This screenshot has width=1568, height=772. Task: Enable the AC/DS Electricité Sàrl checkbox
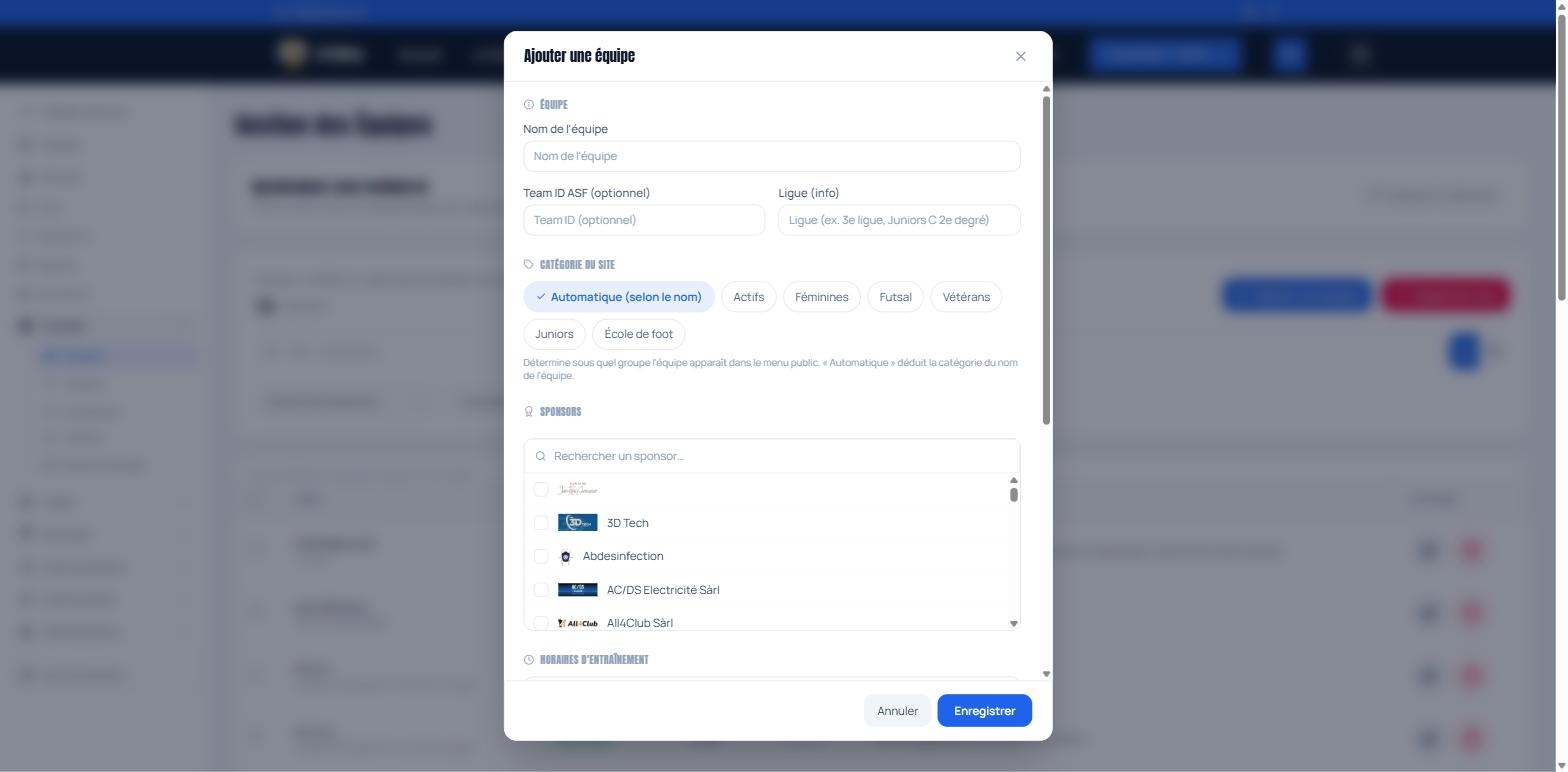(541, 590)
